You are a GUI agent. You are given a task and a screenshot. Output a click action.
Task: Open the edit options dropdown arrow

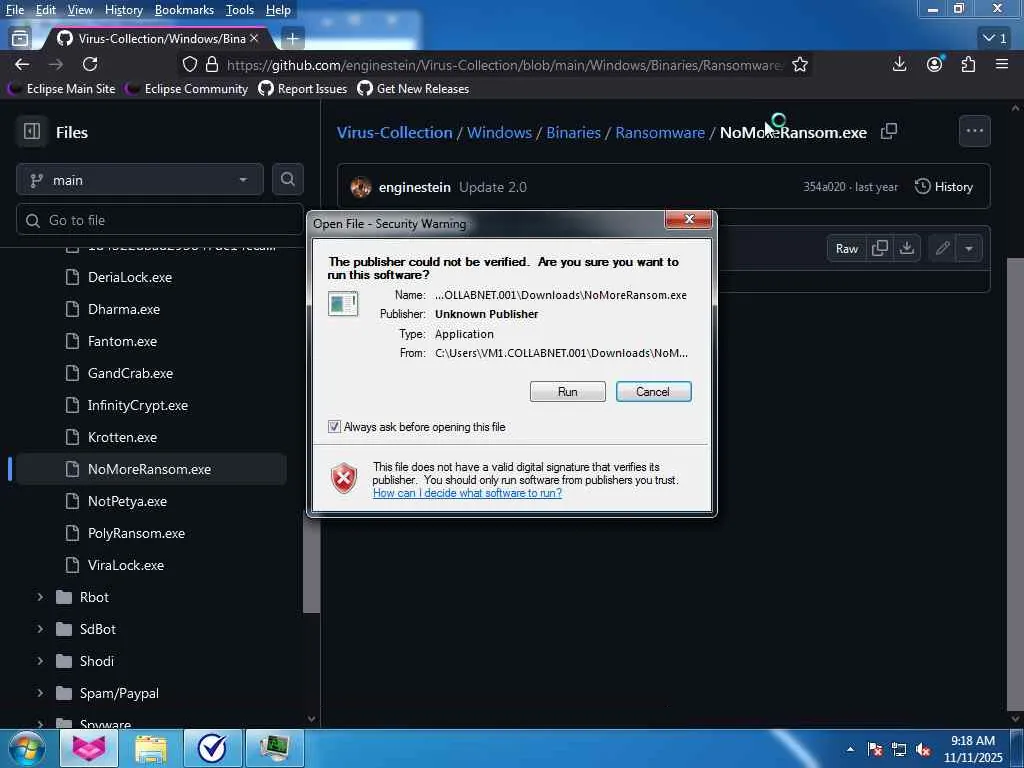pos(969,248)
